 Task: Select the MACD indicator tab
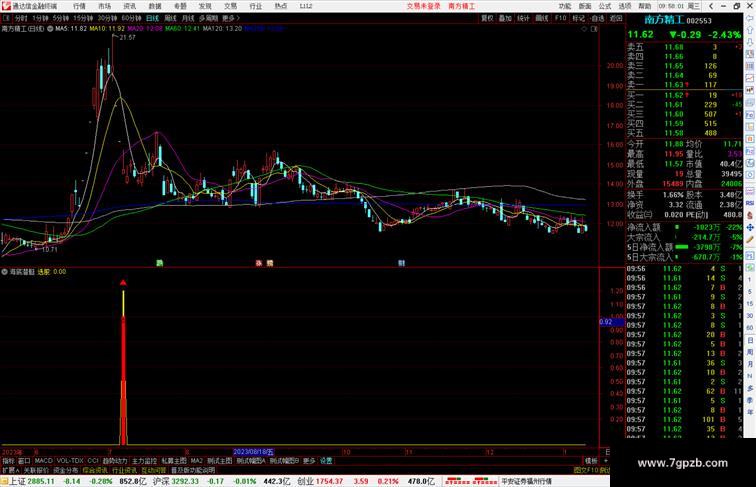click(x=43, y=461)
